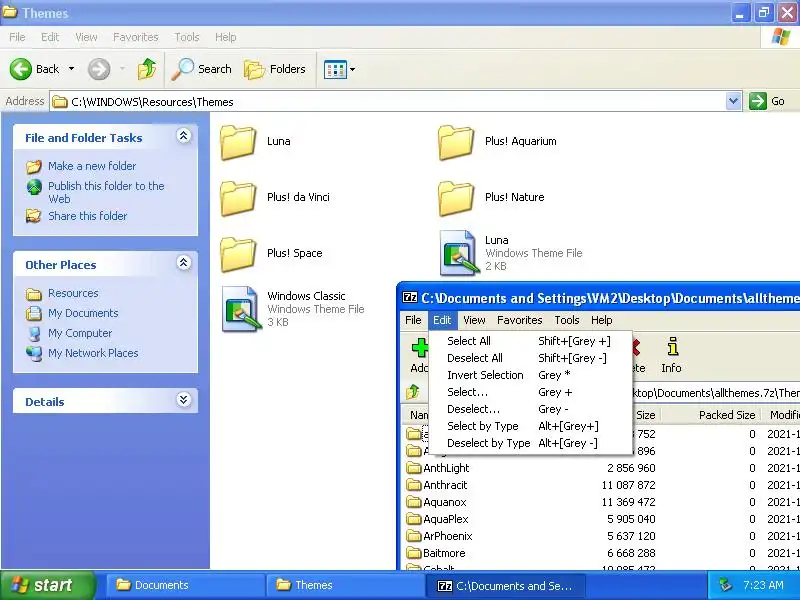
Task: Switch to Documents taskbar button
Action: [185, 585]
